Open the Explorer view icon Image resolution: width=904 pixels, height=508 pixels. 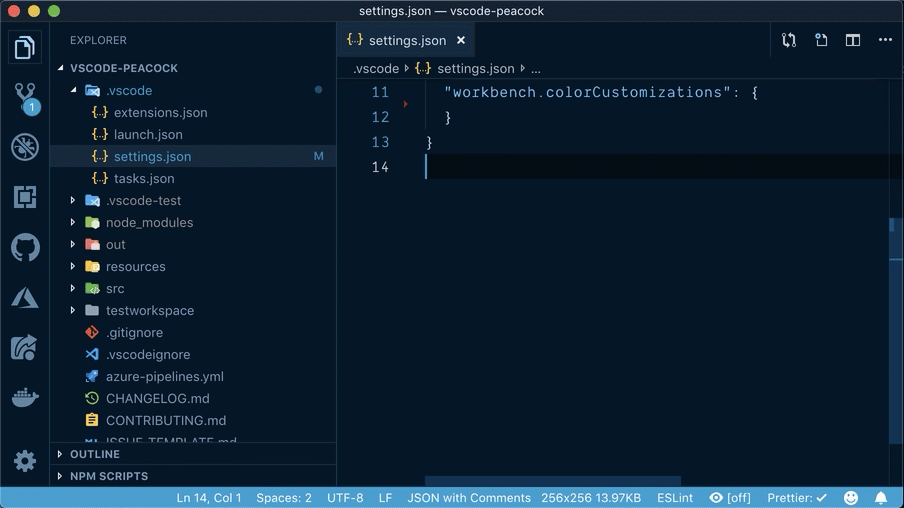[x=24, y=47]
